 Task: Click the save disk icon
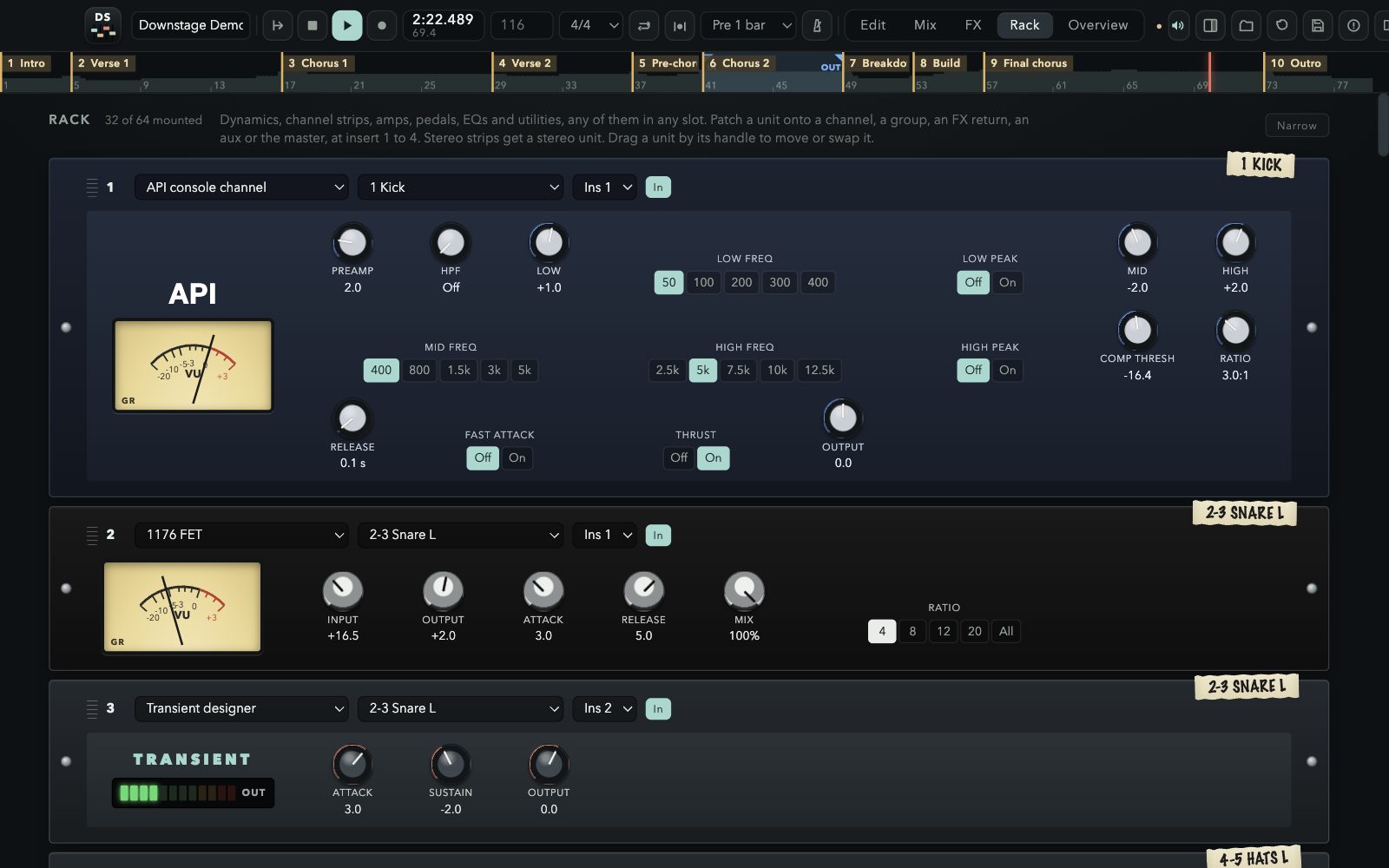click(1318, 25)
